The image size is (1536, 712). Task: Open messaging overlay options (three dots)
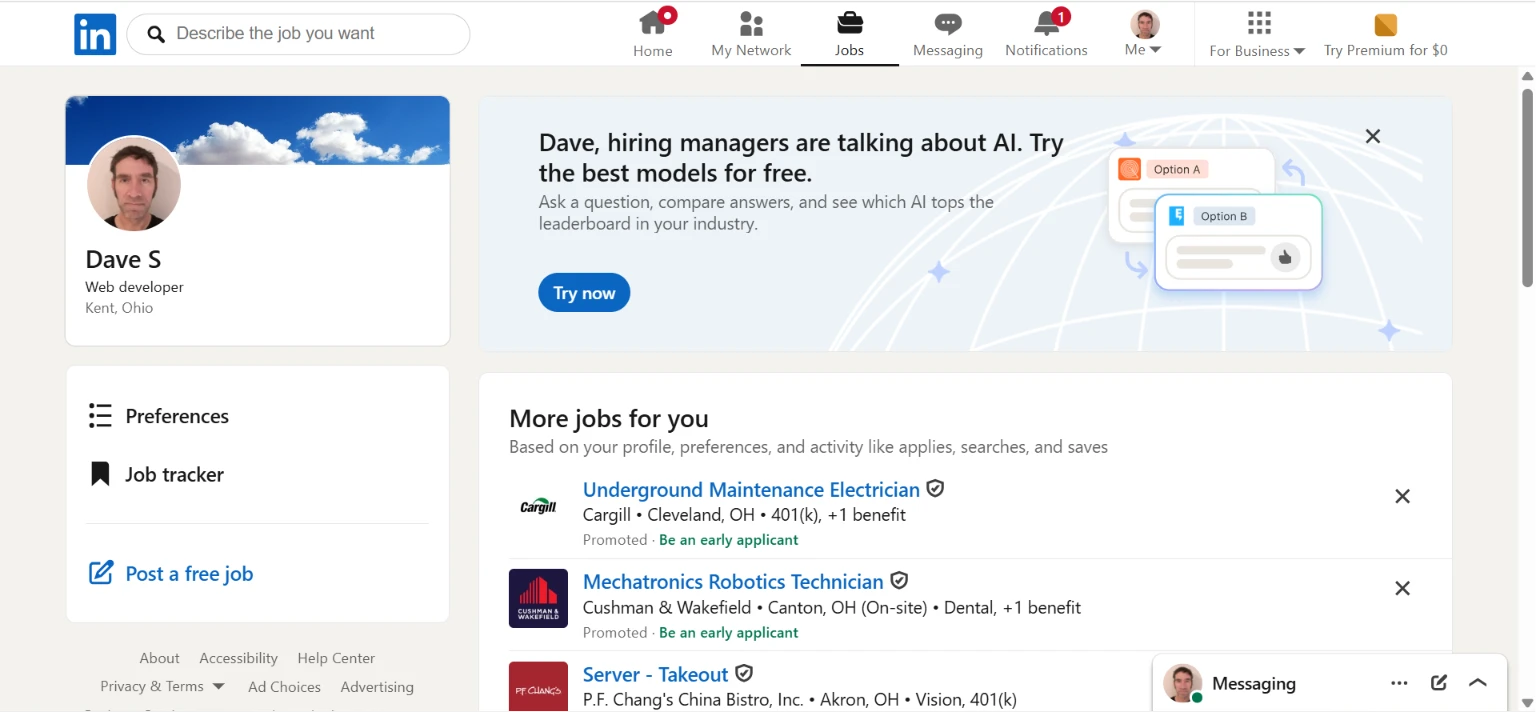1399,683
